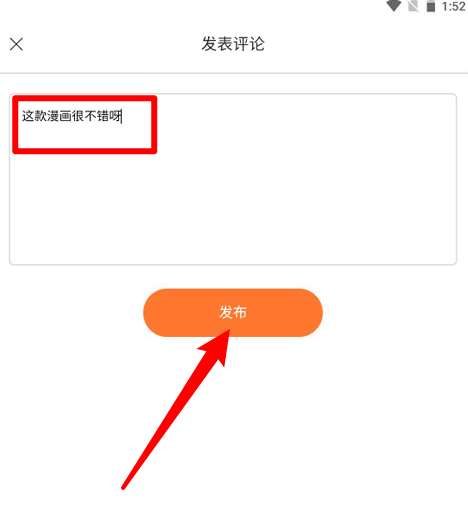This screenshot has height=508, width=468.
Task: Tap the orange 发布 button
Action: (233, 313)
